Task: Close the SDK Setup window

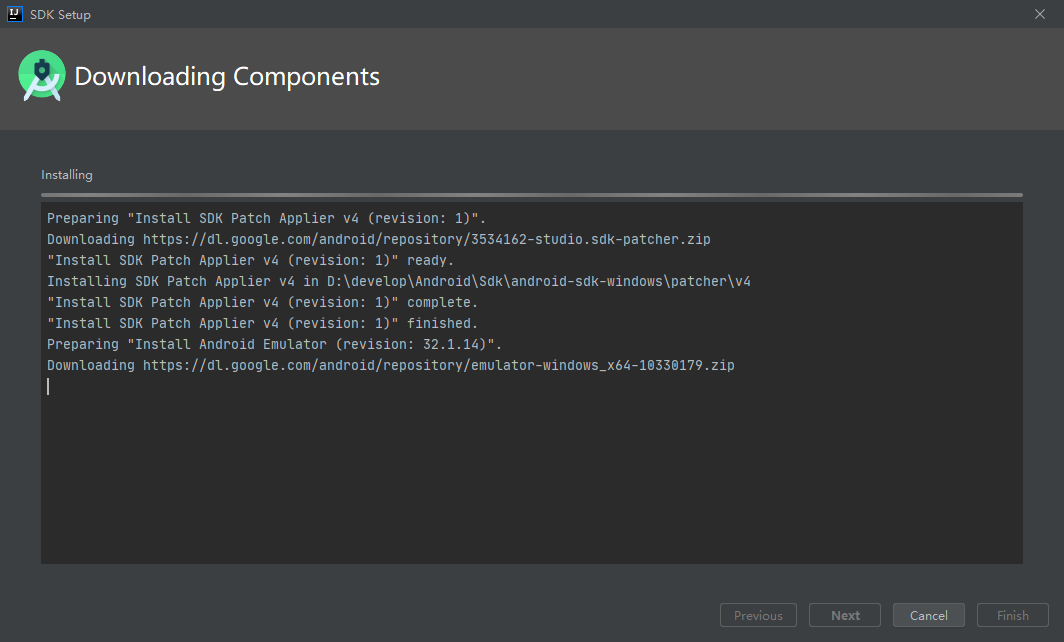Action: [1038, 14]
